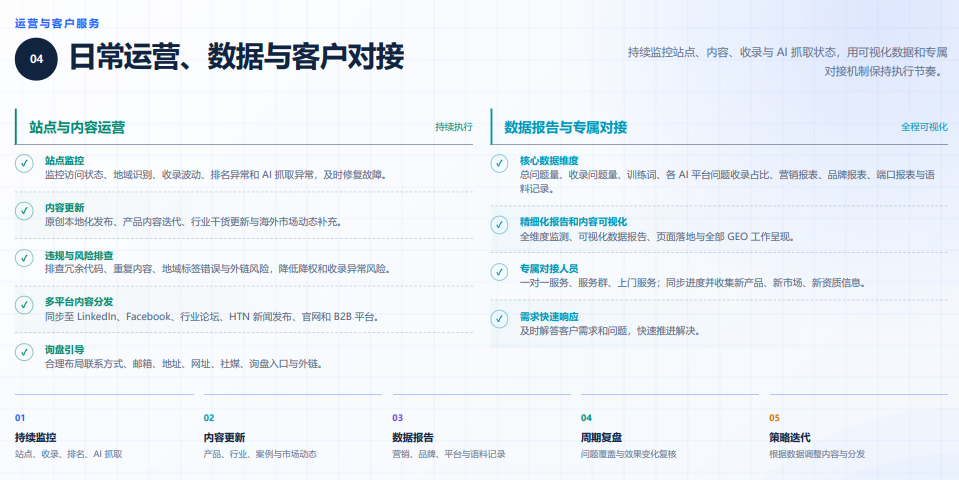Click the description starting 合理布局联系方式
Screen dimensions: 959x480
184,364
